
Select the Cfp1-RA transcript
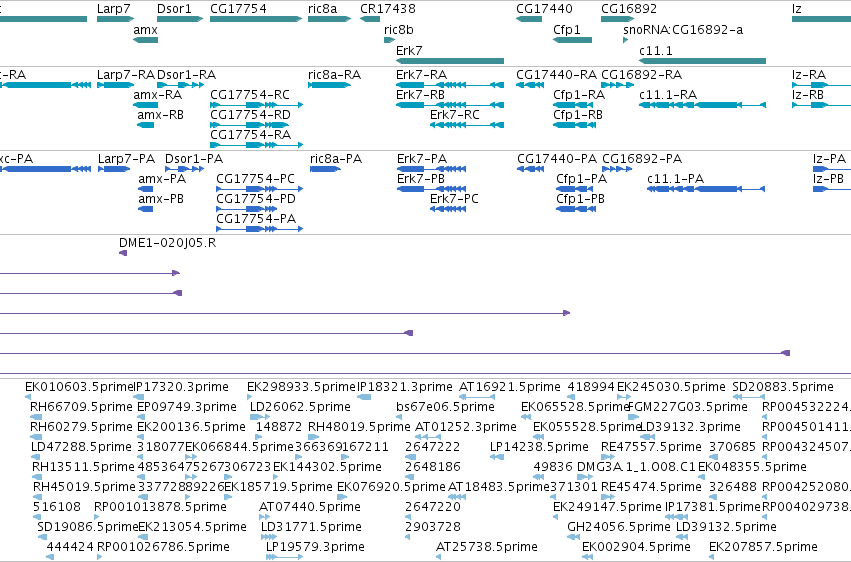pos(573,105)
